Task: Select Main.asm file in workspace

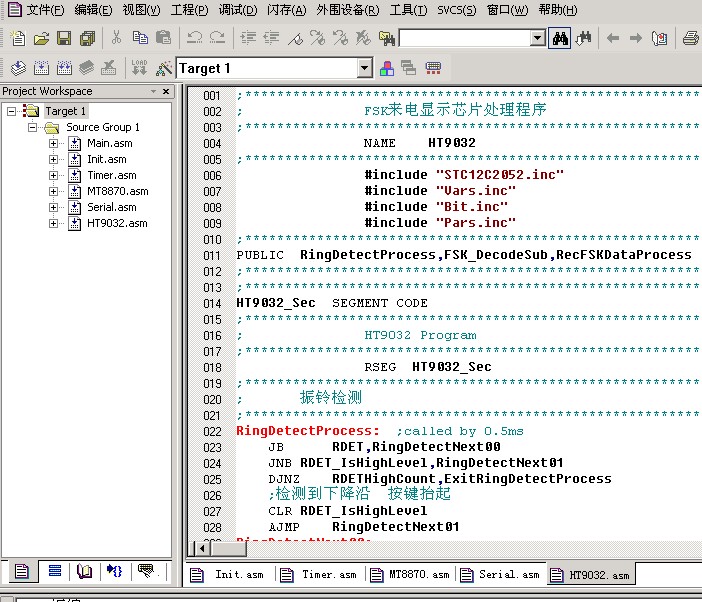Action: [110, 143]
